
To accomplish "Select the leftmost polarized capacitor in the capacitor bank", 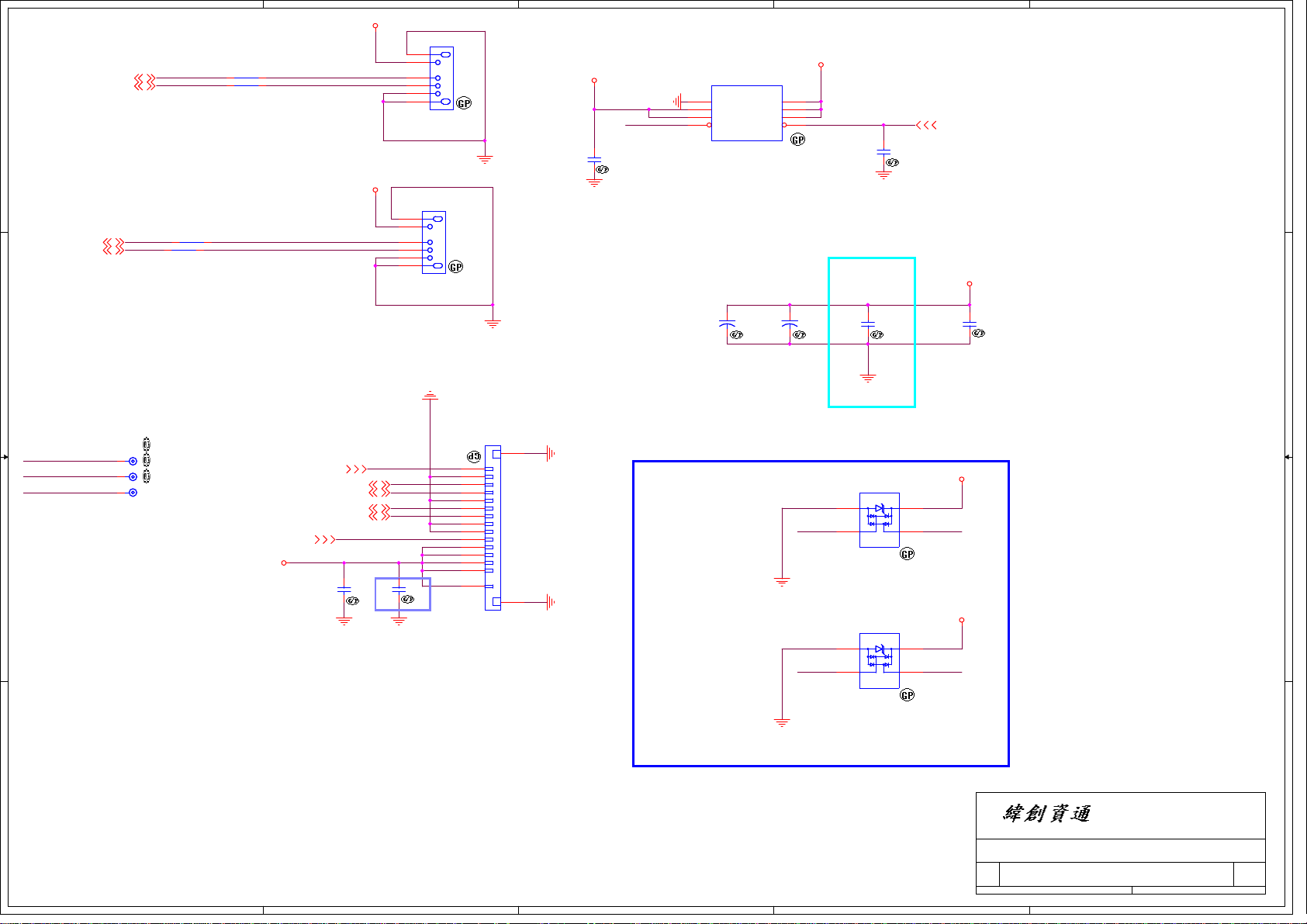I will click(x=727, y=324).
